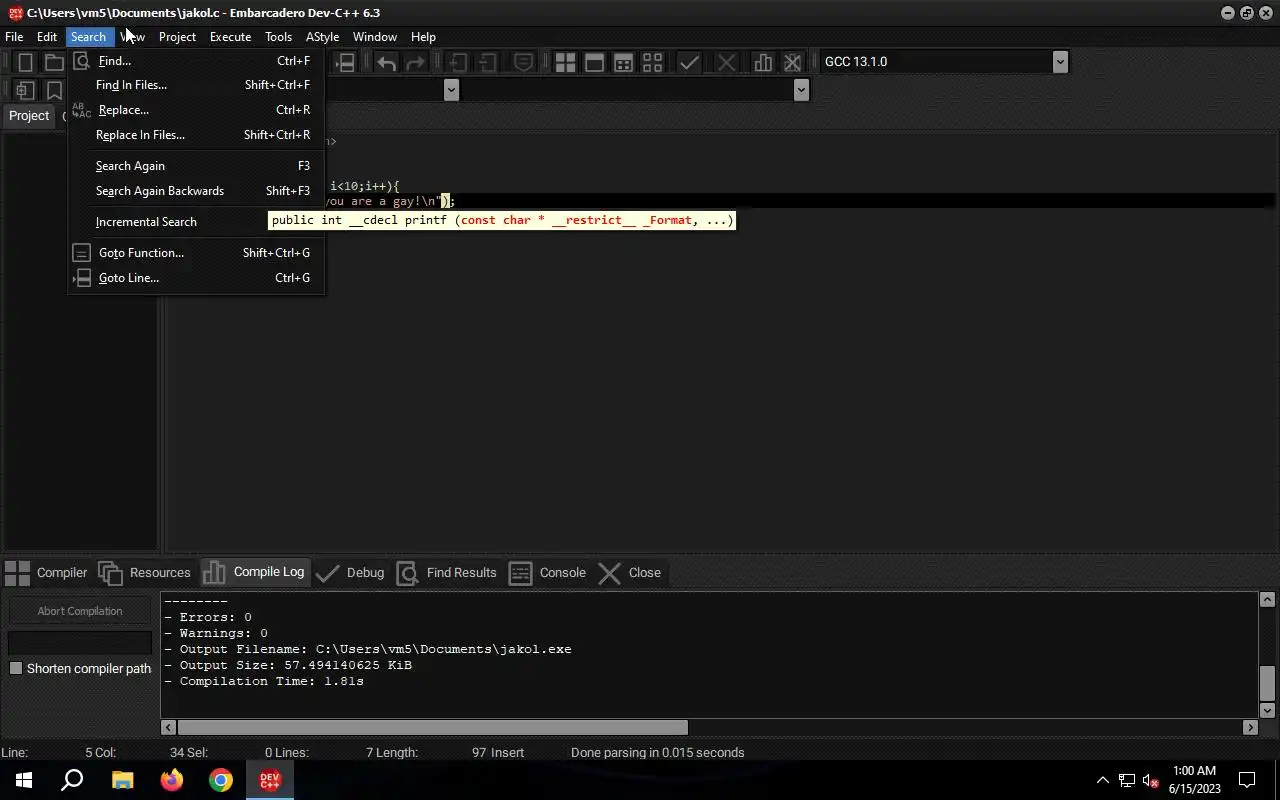
Task: Choose Find In Files... menu entry
Action: point(196,85)
